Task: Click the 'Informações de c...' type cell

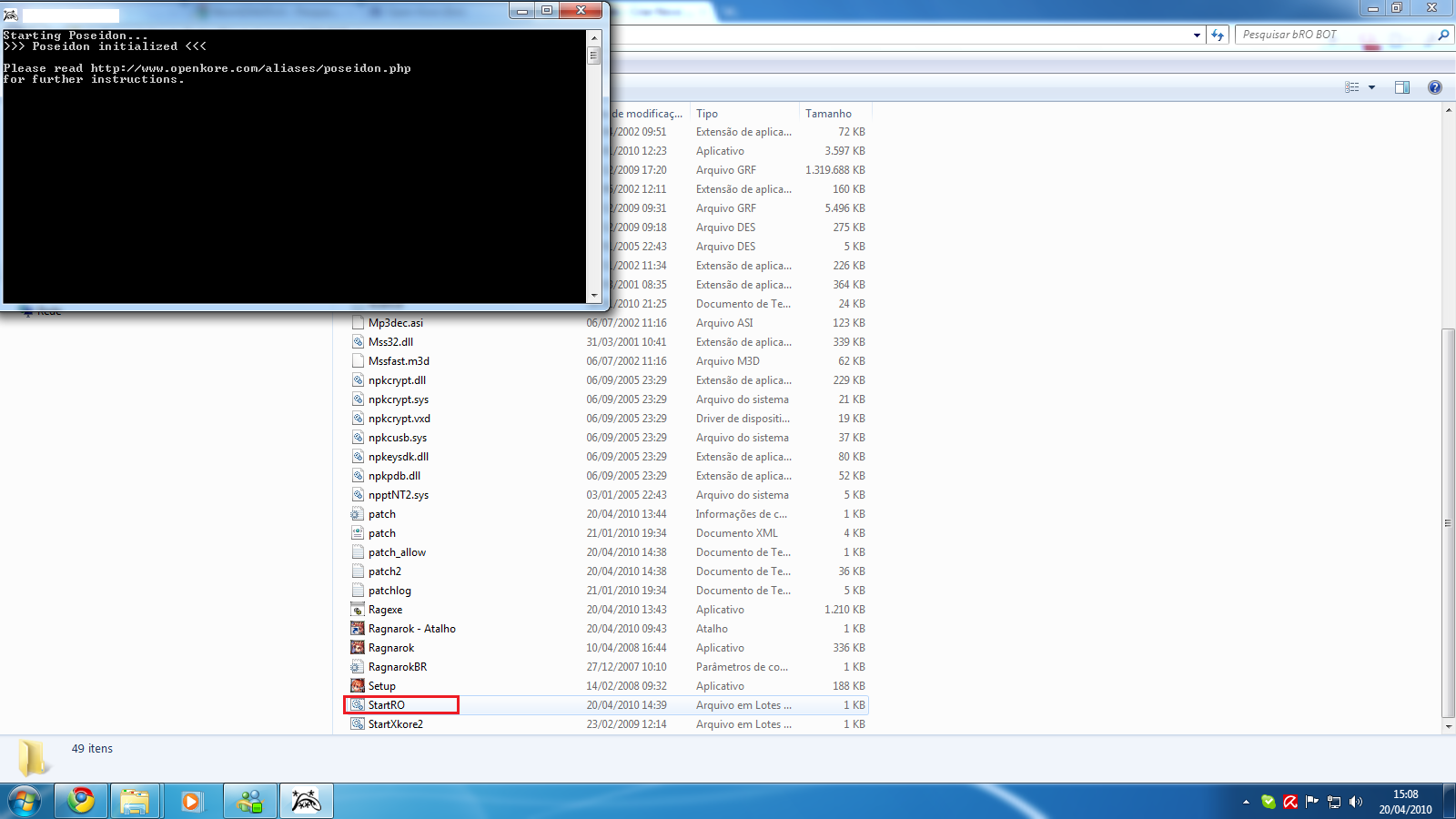Action: (742, 514)
